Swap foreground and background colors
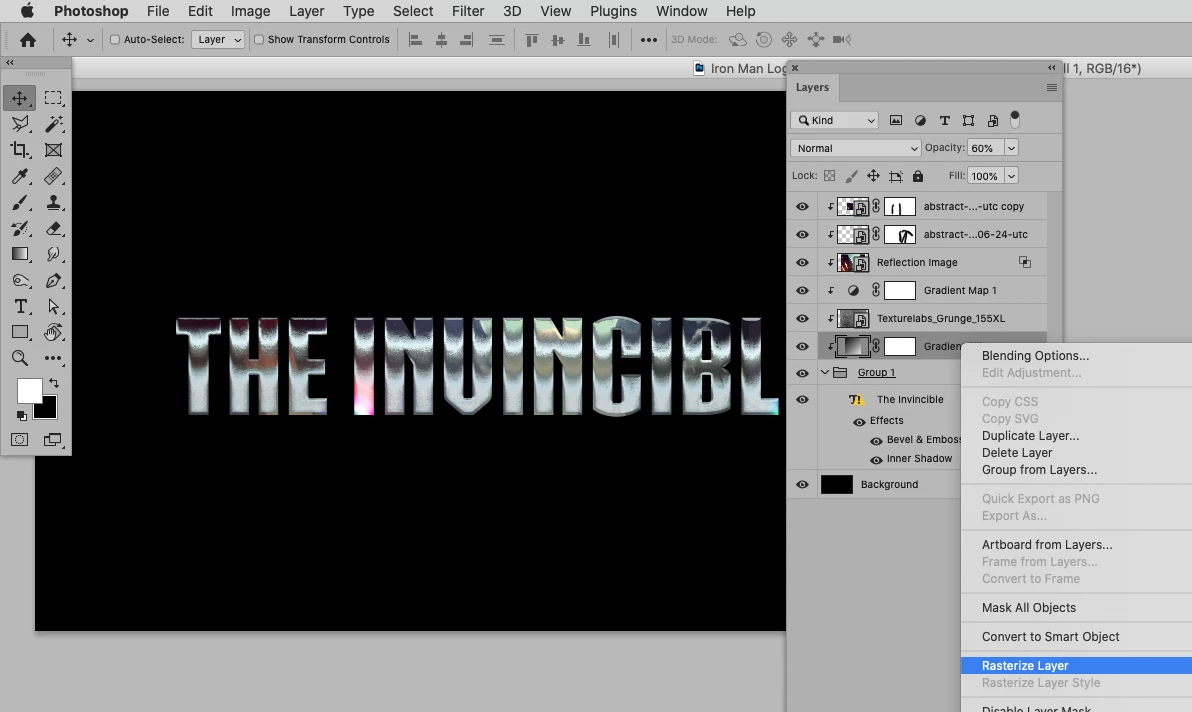 (x=54, y=383)
